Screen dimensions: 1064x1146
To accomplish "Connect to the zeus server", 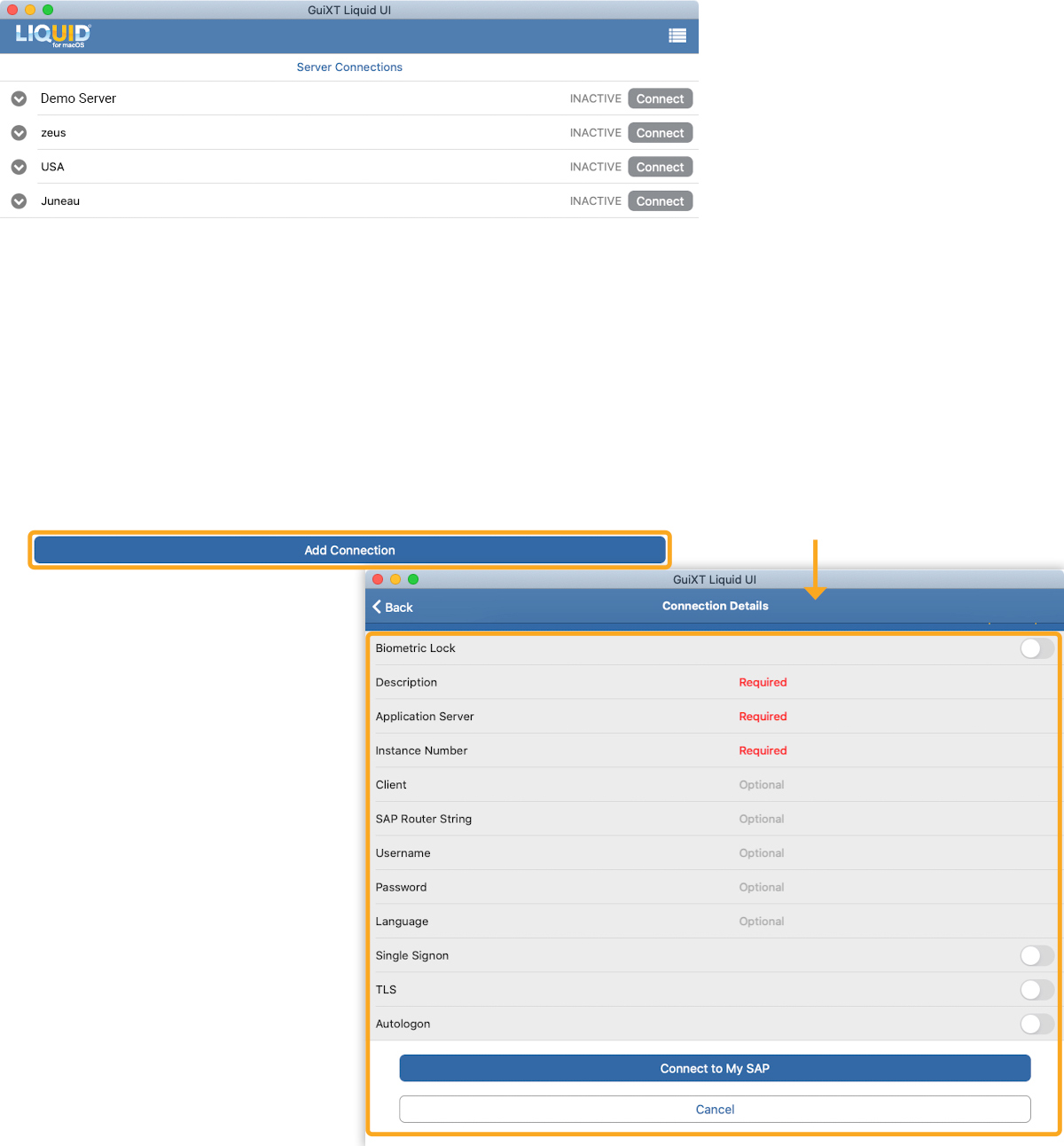I will coord(660,133).
